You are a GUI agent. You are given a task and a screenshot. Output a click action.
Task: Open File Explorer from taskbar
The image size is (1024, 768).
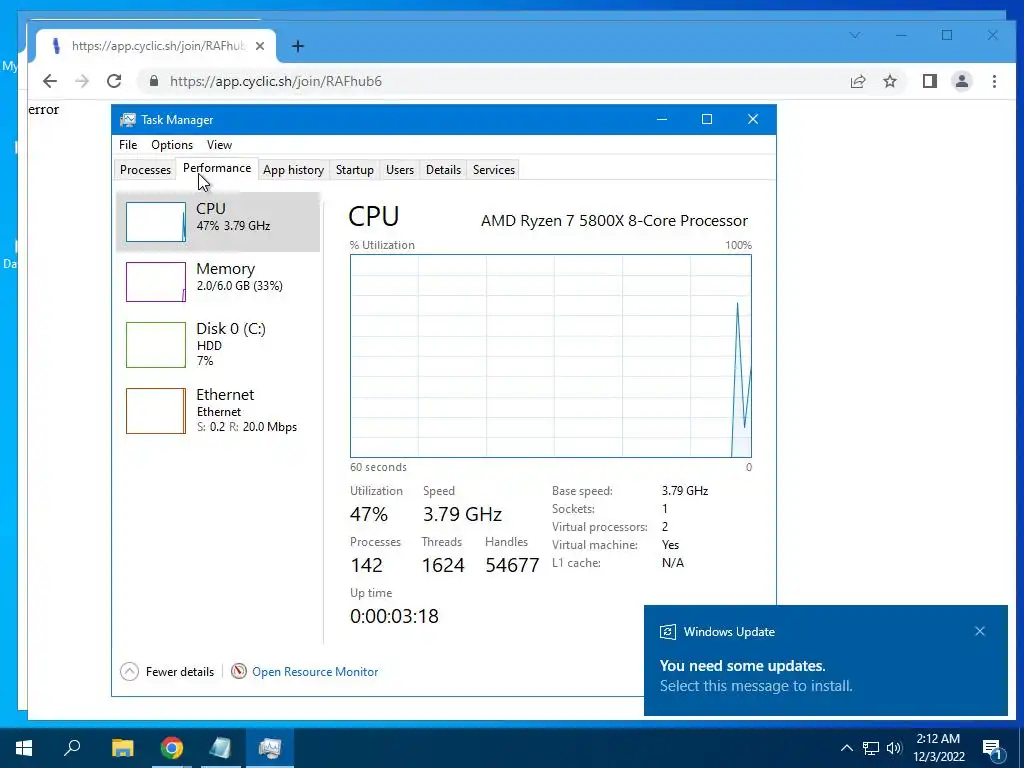pos(123,748)
